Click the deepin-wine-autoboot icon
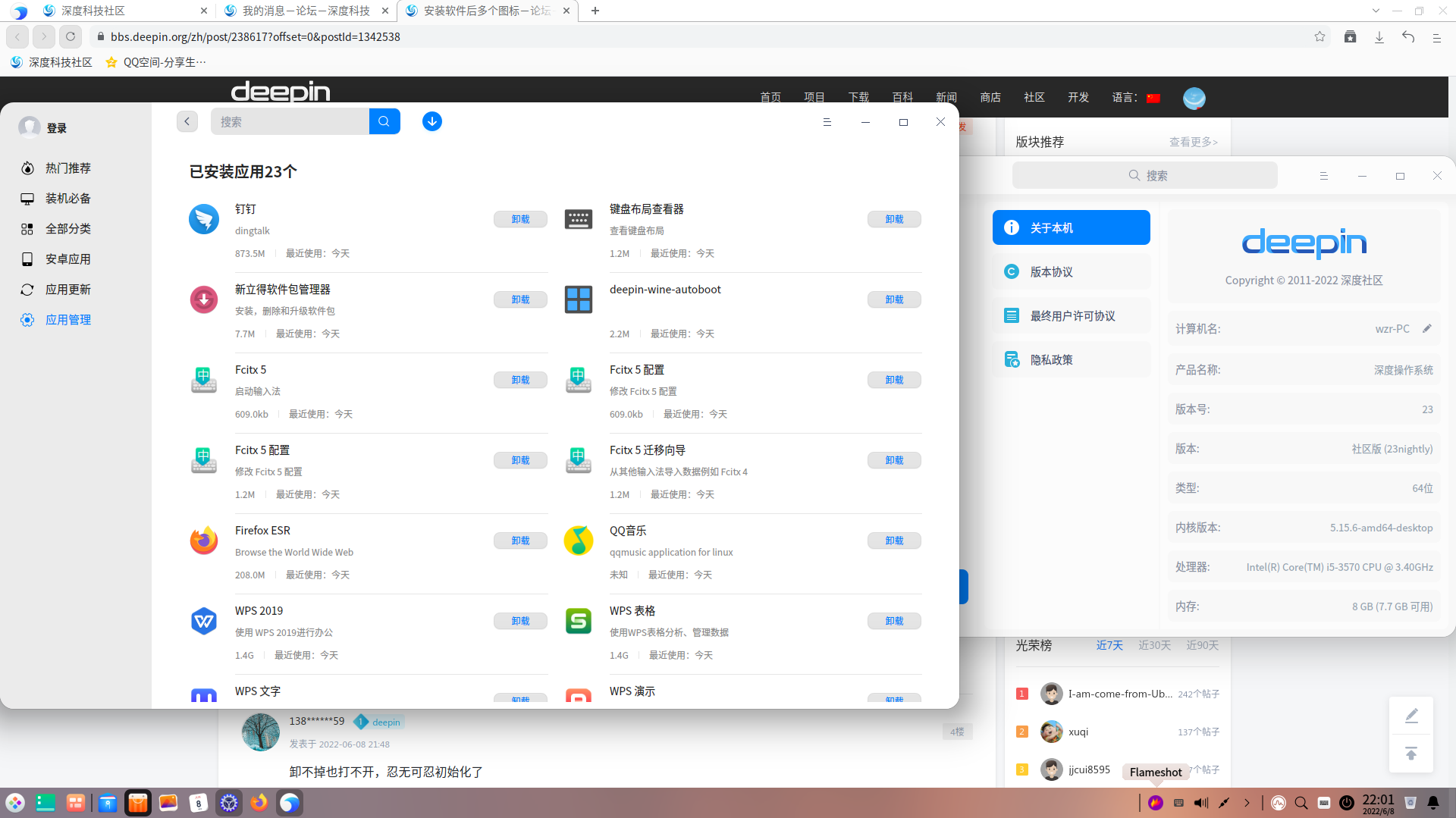This screenshot has height=818, width=1456. pyautogui.click(x=579, y=299)
